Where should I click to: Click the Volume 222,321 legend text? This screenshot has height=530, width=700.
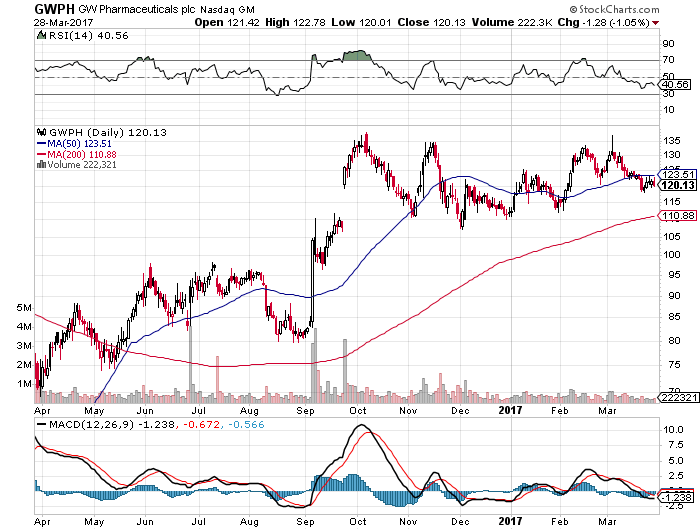(82, 165)
